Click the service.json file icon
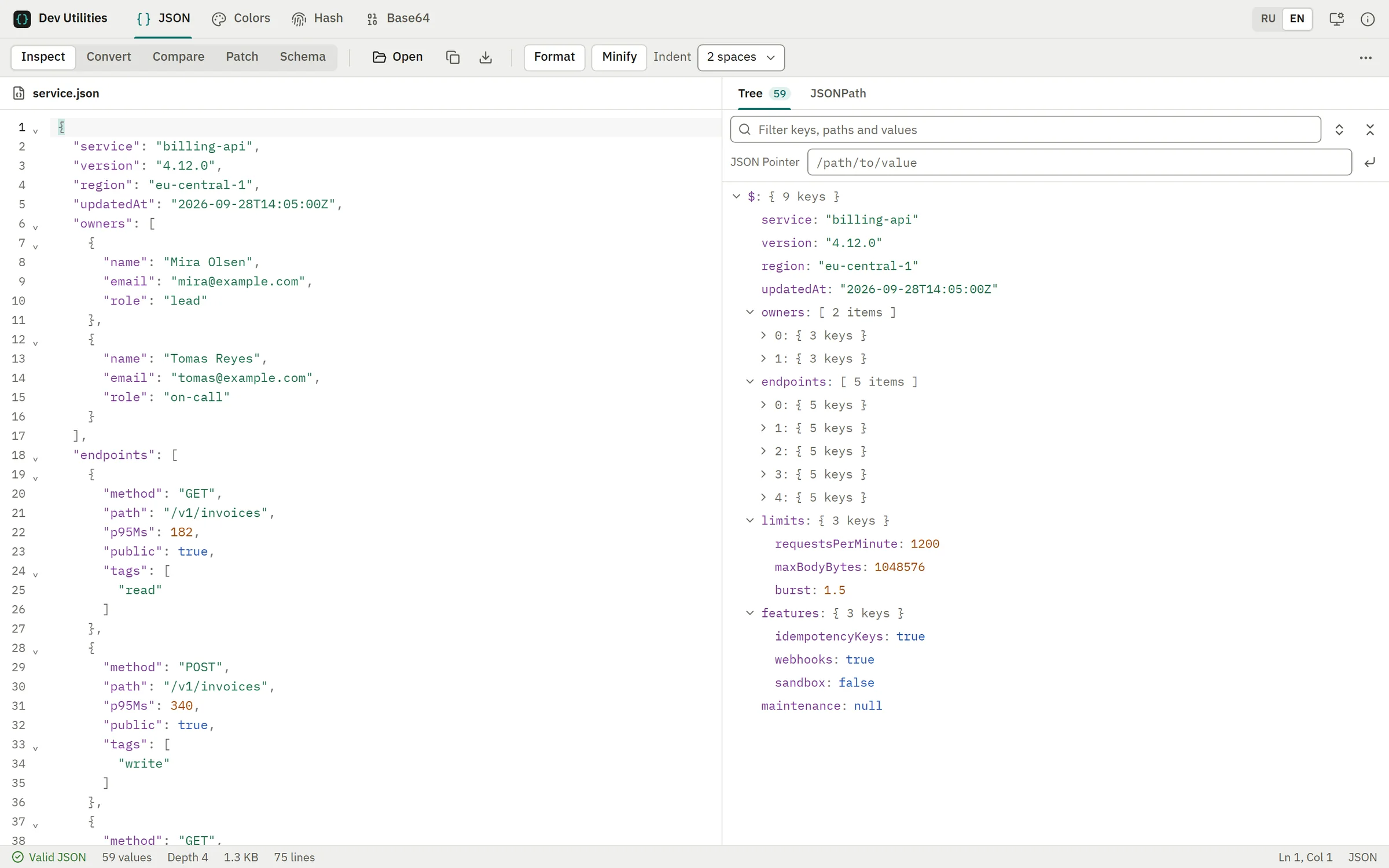 pos(19,93)
